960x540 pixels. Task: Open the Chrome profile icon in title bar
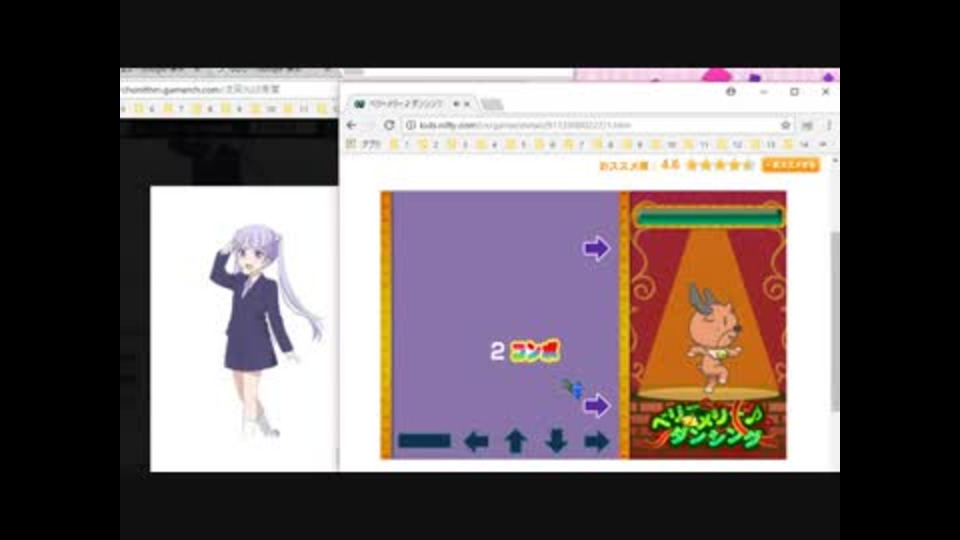(x=730, y=91)
